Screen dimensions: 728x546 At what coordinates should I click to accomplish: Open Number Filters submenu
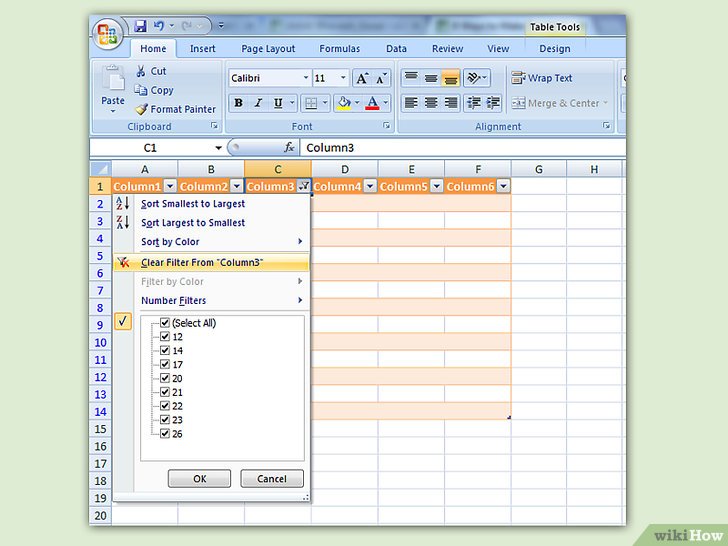[211, 300]
